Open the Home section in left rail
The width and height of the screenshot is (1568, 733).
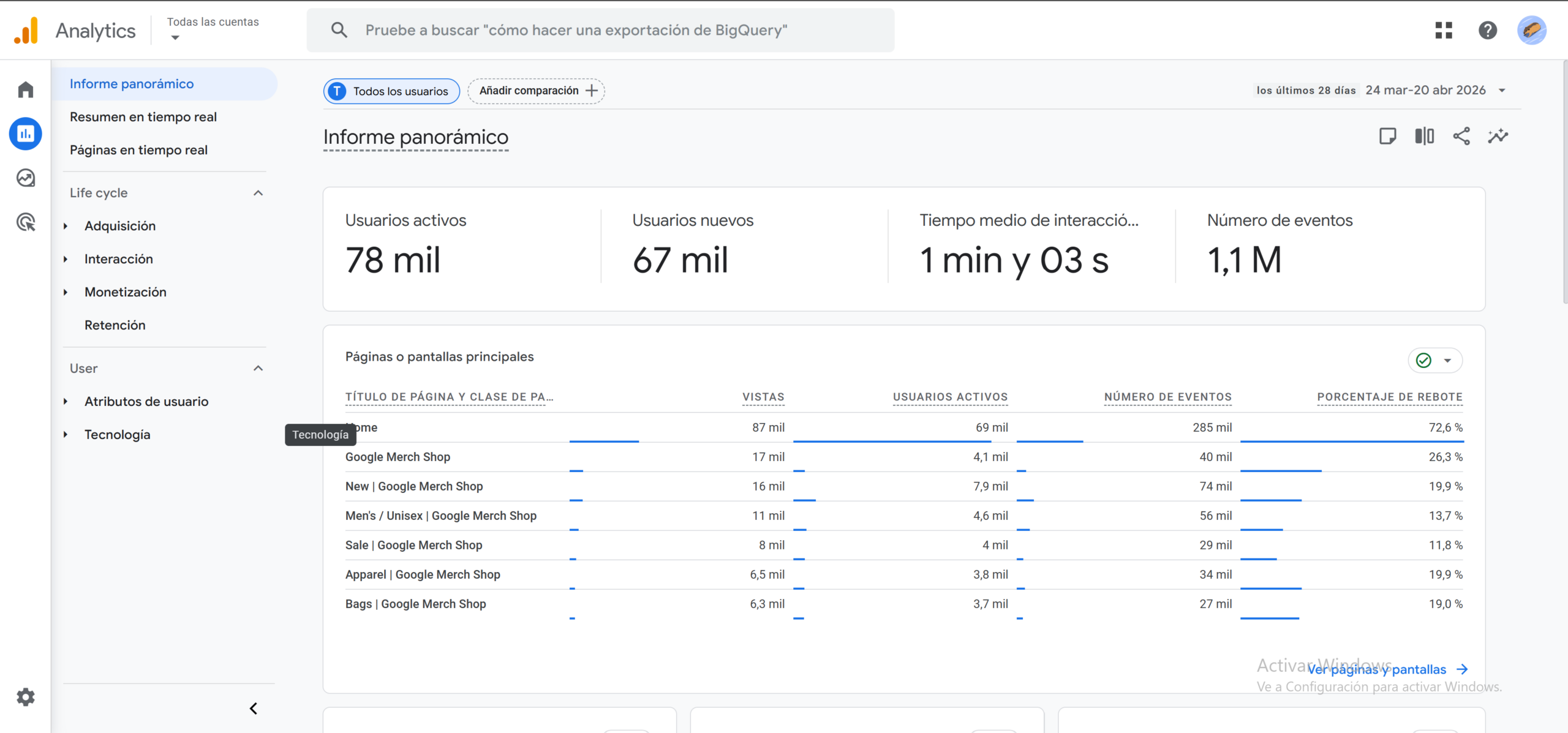pyautogui.click(x=26, y=89)
